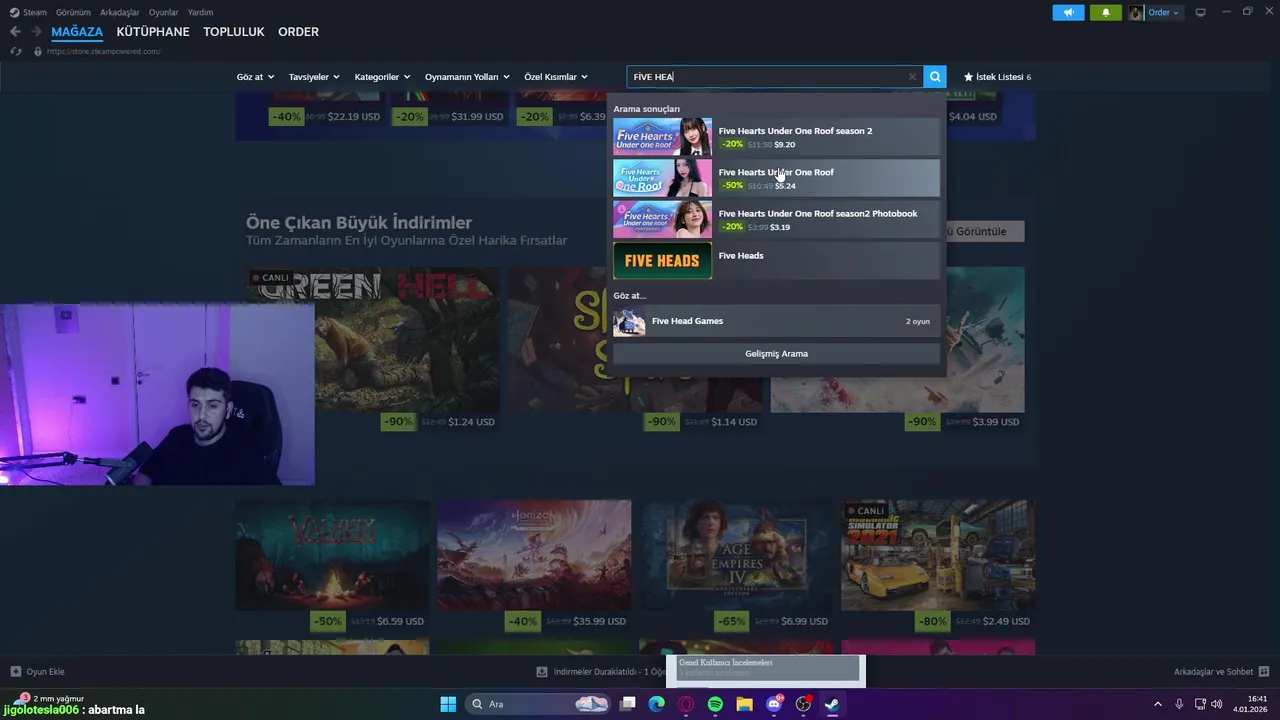Open the Order account dropdown

tap(1164, 12)
